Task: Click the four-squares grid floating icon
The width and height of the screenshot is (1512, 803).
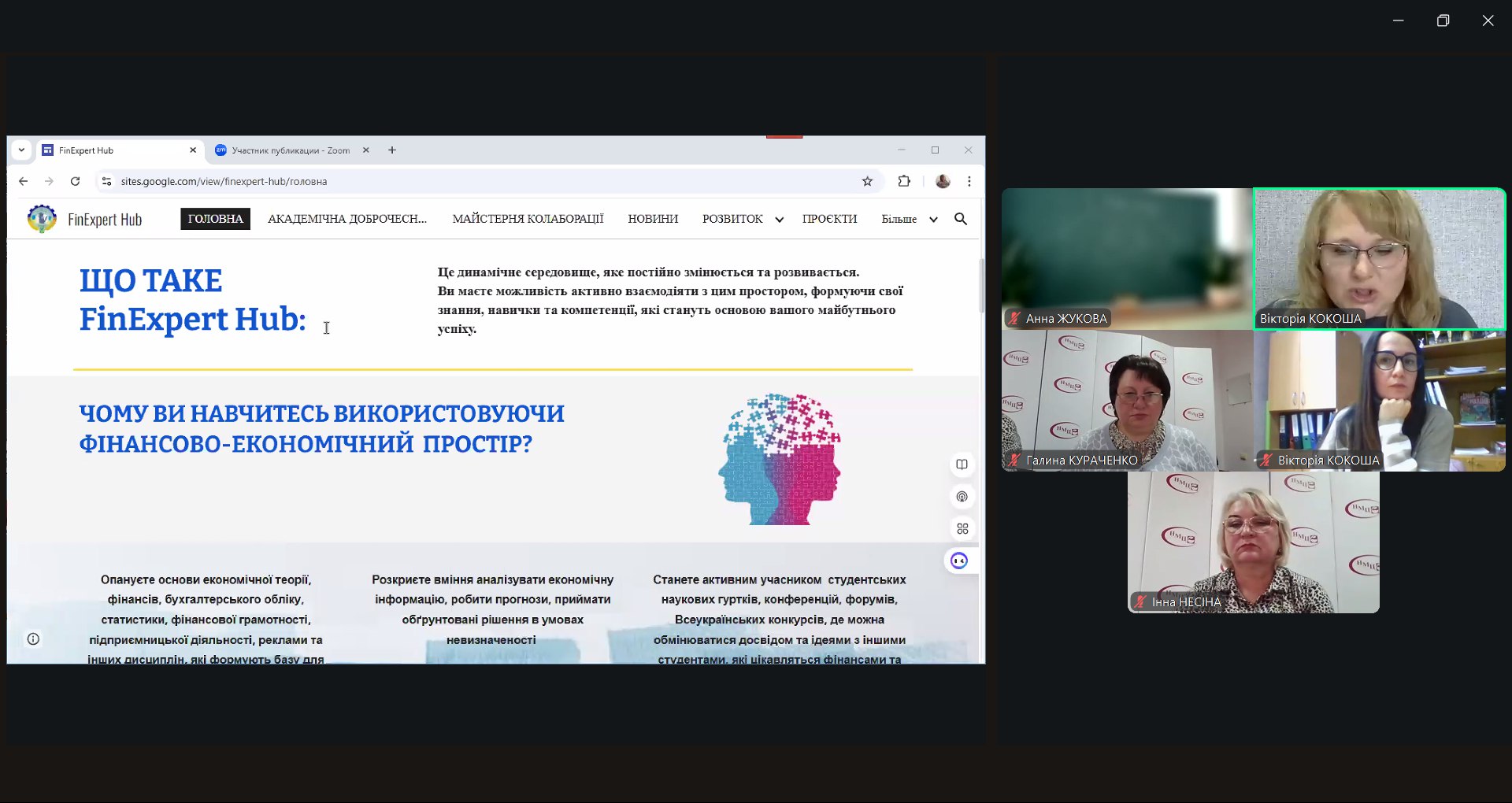Action: point(962,529)
